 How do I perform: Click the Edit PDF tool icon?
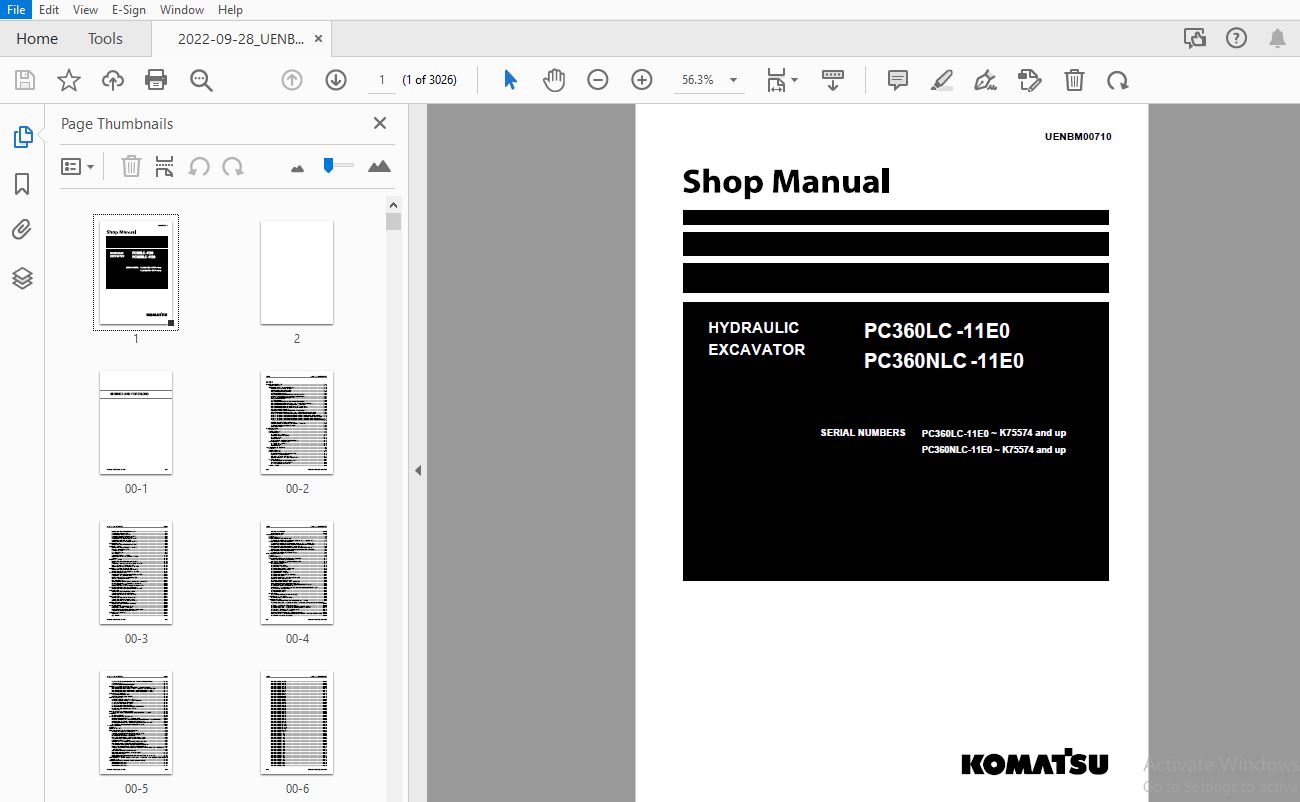click(1030, 80)
